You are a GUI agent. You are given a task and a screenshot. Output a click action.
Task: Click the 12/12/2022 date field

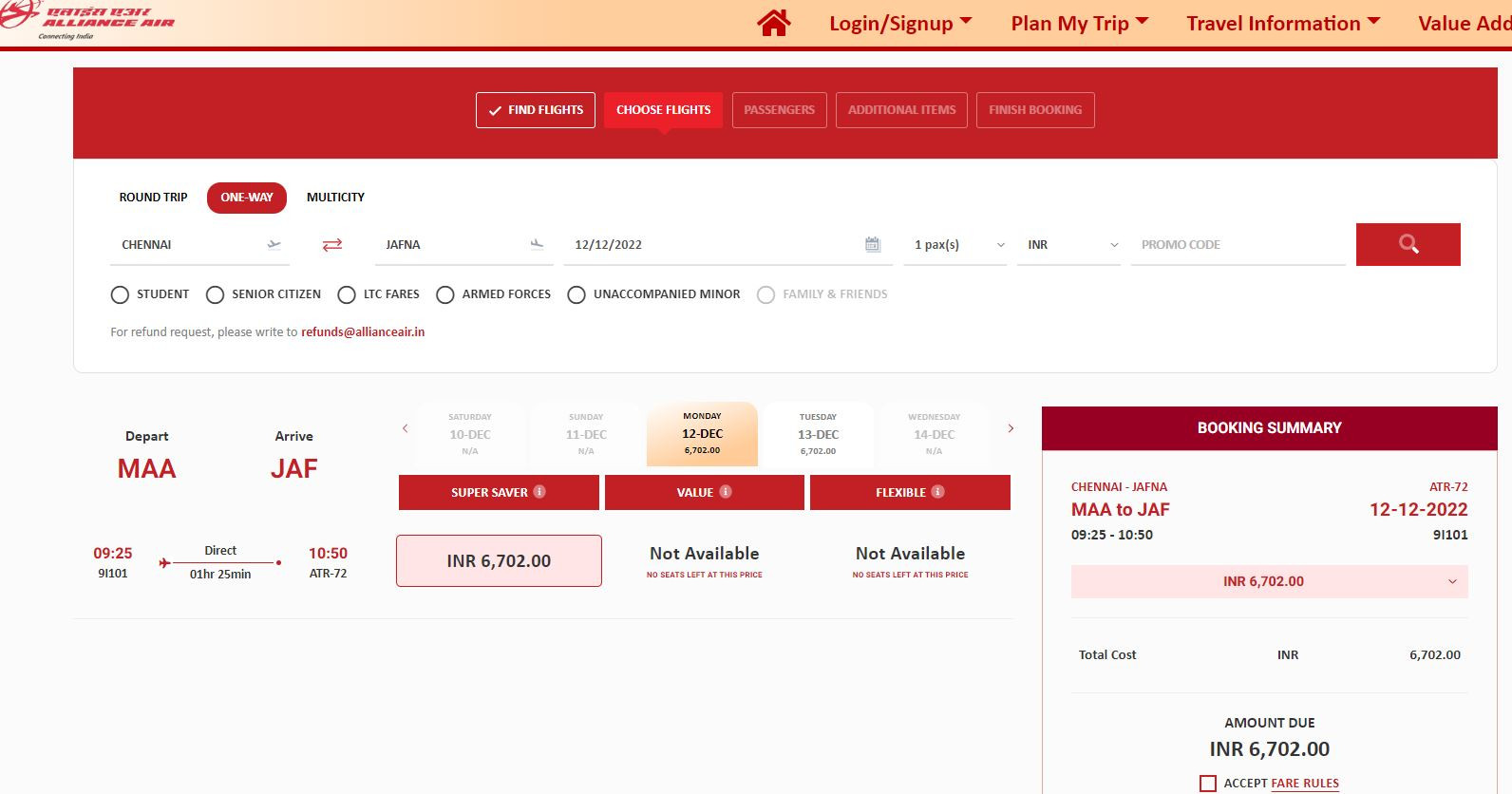coord(728,245)
